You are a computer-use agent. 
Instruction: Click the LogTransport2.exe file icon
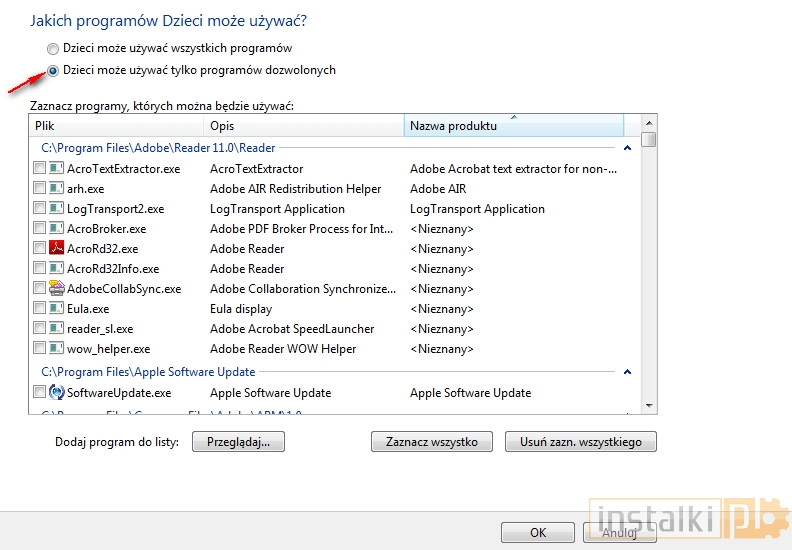pos(56,209)
